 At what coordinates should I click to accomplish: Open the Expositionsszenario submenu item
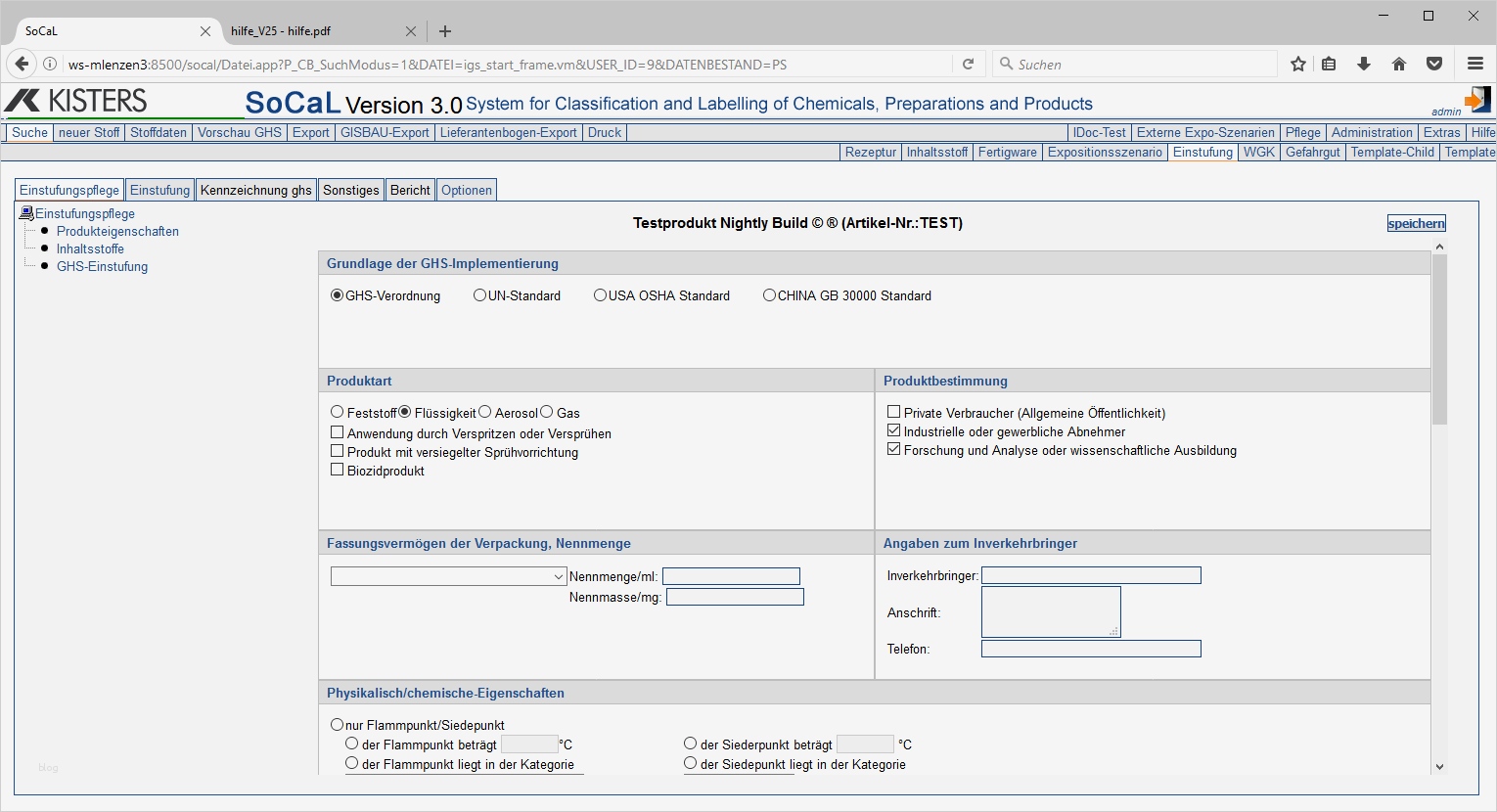1105,152
